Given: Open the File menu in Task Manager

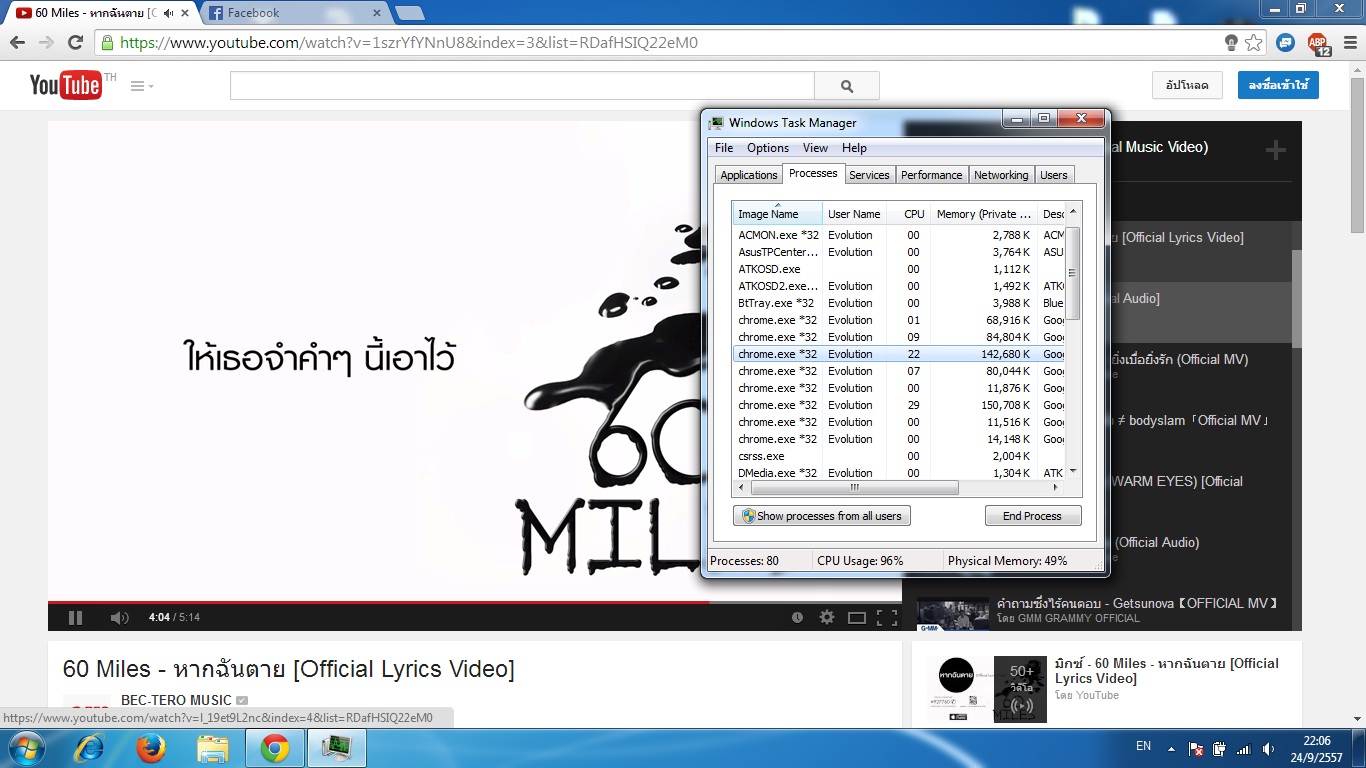Looking at the screenshot, I should tap(724, 148).
